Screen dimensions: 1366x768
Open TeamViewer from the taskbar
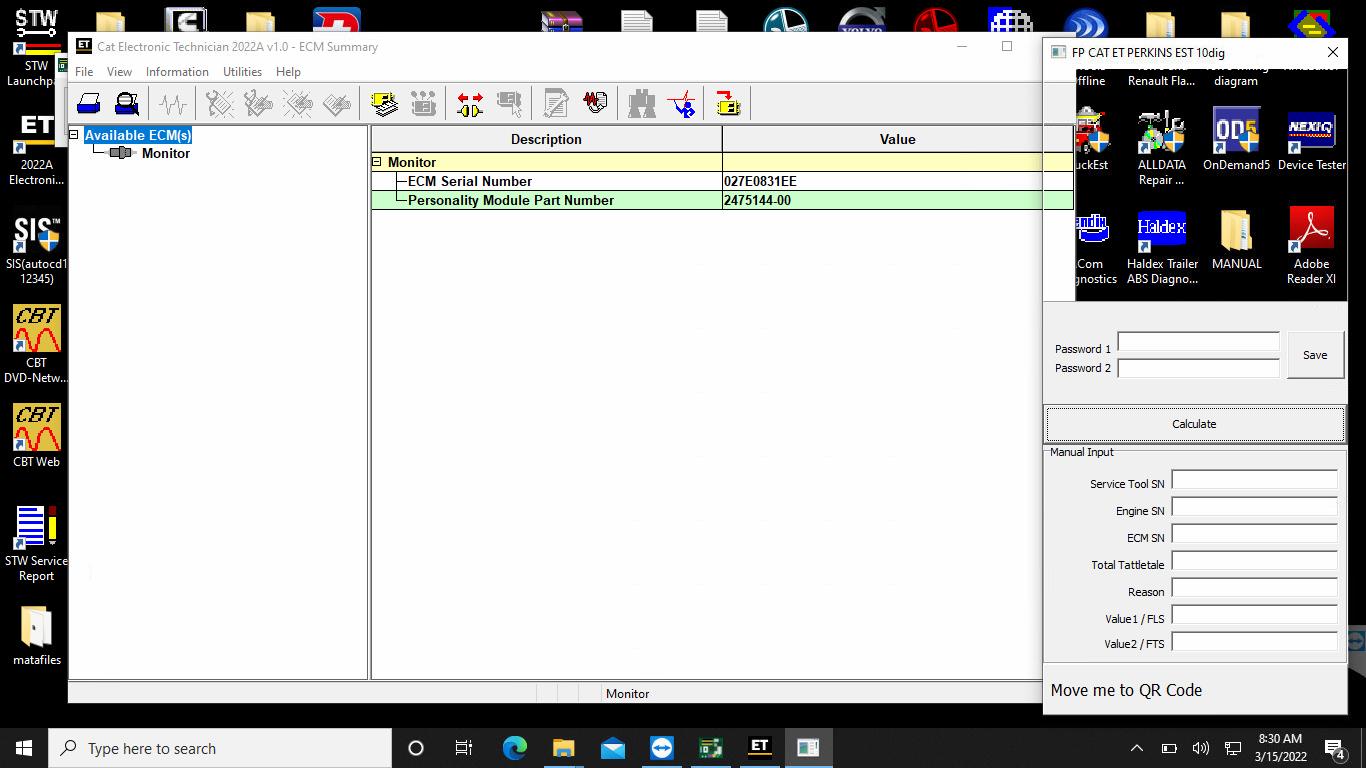662,748
